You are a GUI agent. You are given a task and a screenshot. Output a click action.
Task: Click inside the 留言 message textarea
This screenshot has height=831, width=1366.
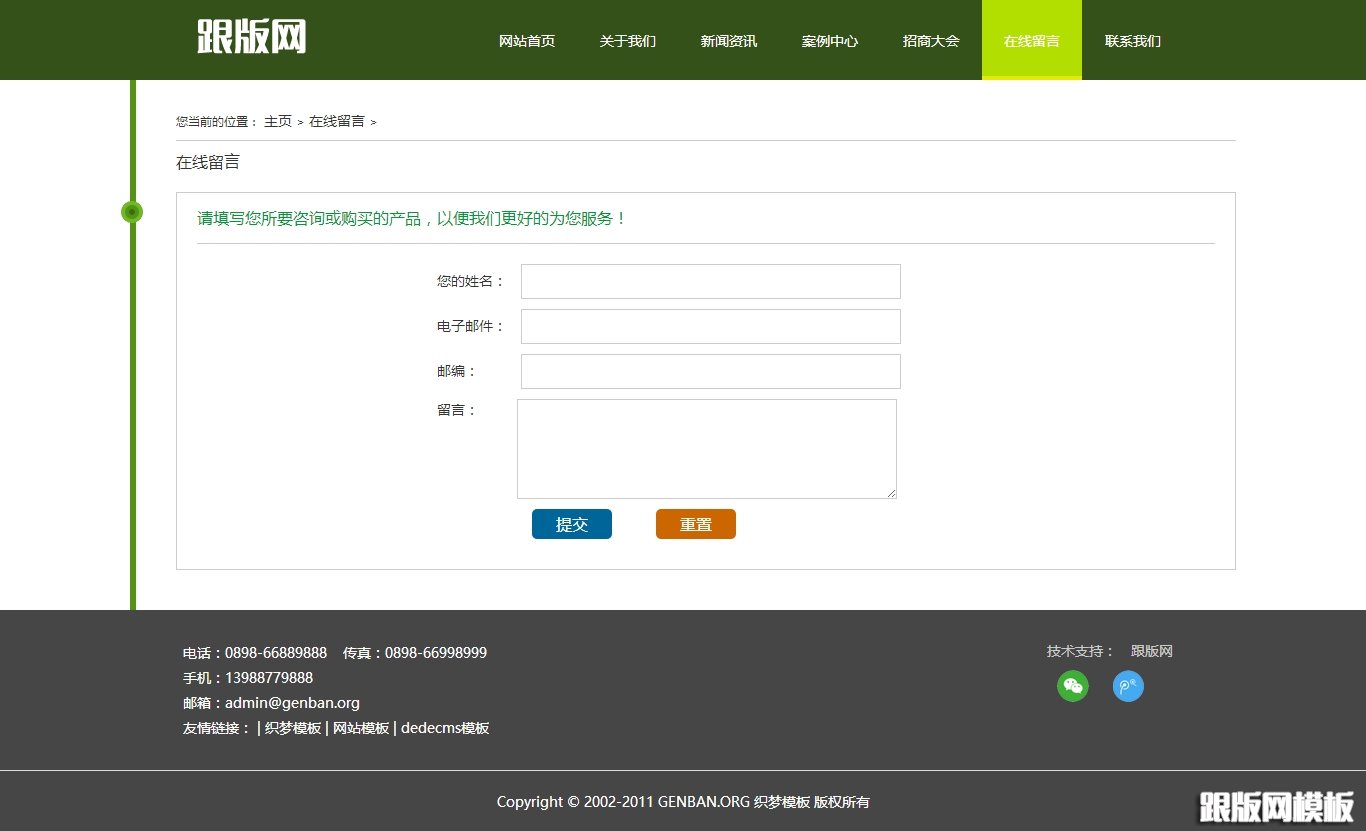coord(706,448)
